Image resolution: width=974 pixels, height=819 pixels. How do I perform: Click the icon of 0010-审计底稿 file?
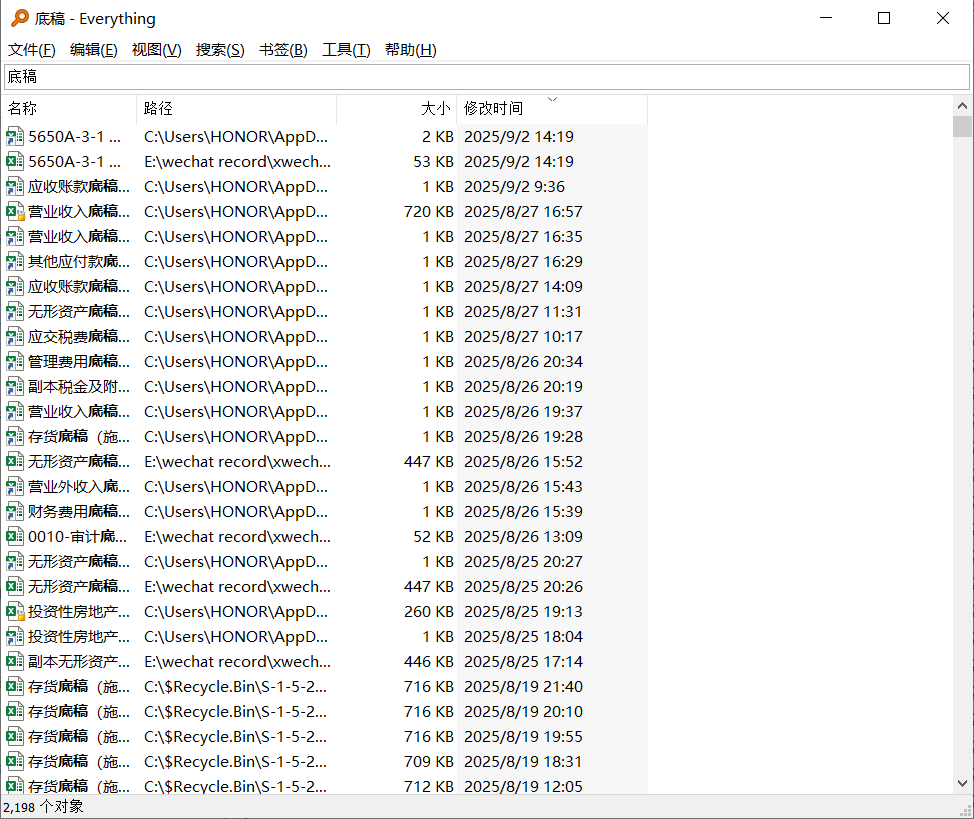point(15,536)
